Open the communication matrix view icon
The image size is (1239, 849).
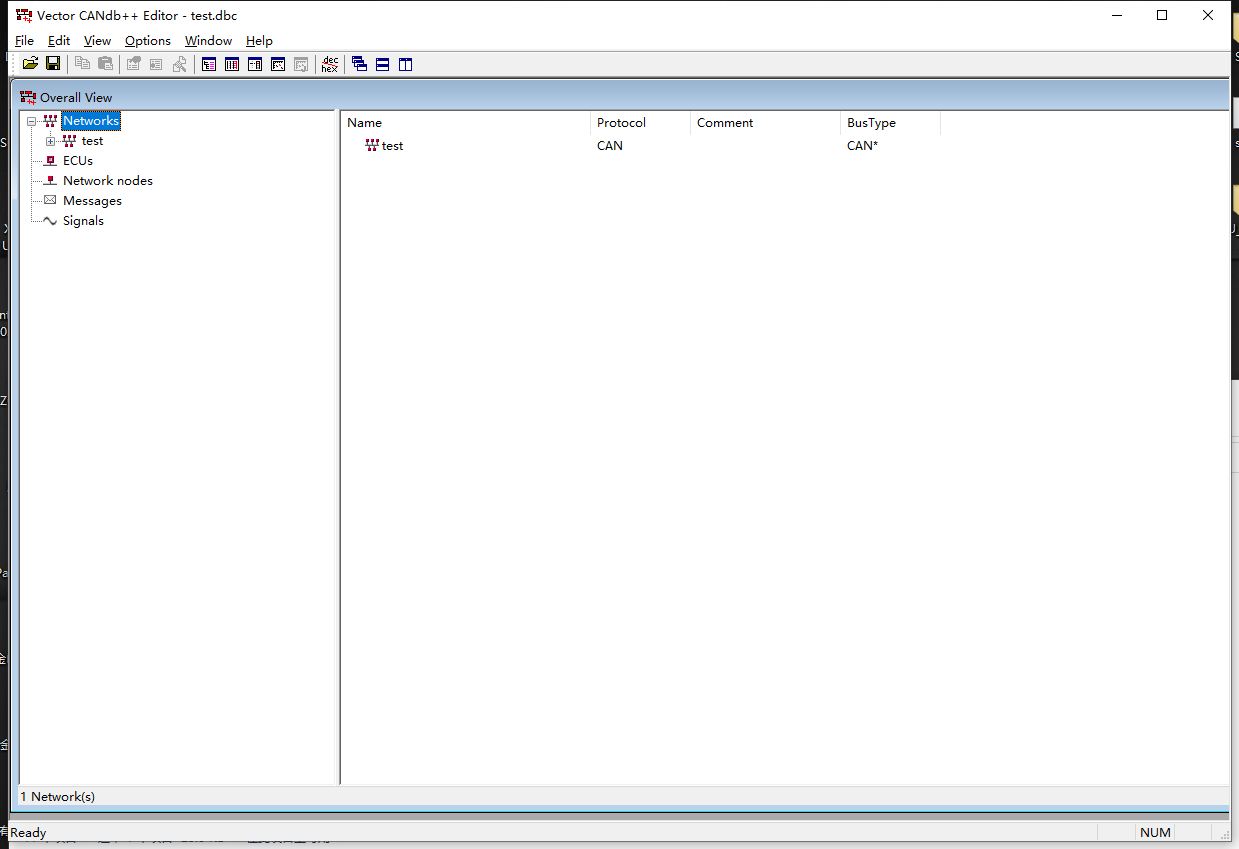pos(278,64)
